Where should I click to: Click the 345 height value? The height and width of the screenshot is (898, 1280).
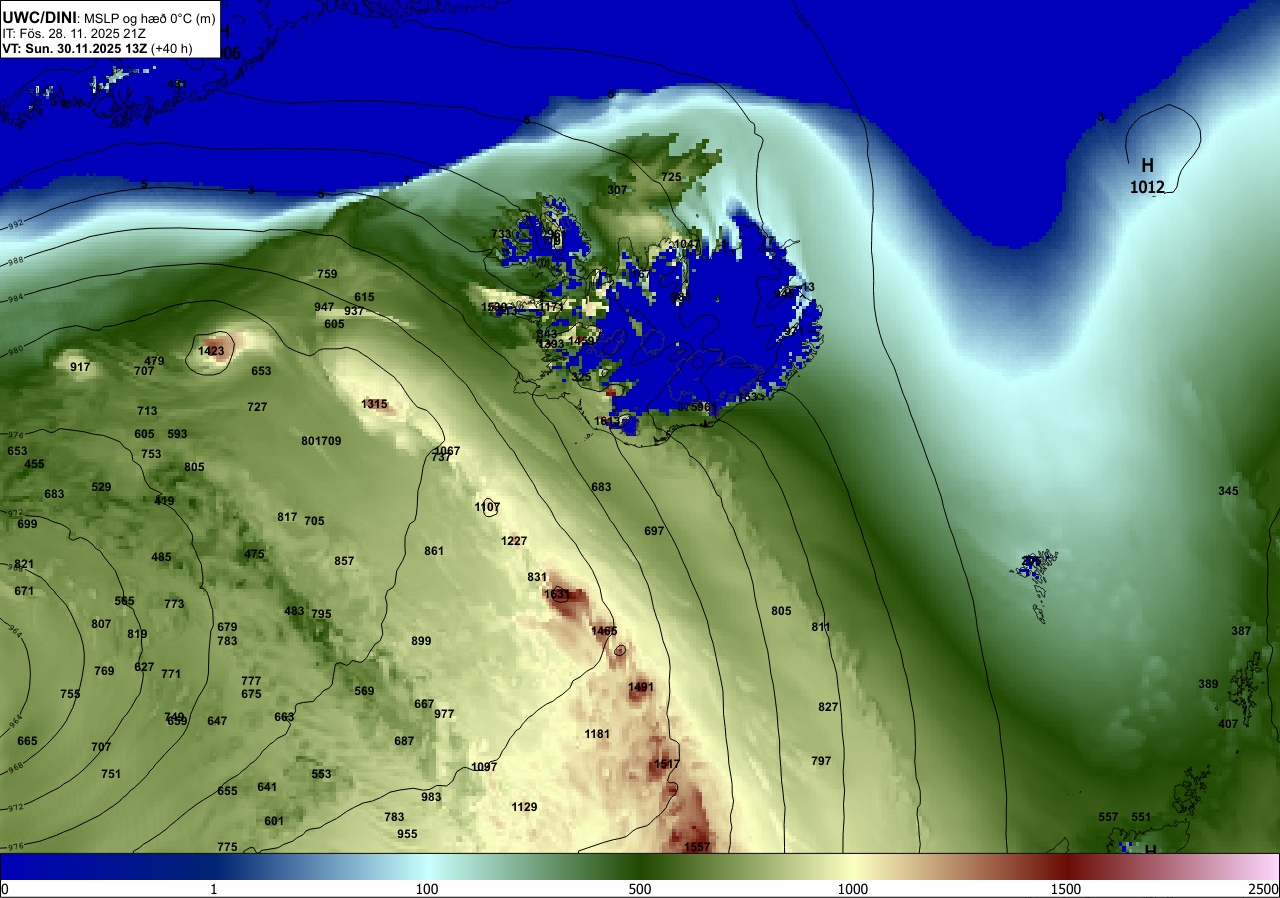[x=1228, y=491]
